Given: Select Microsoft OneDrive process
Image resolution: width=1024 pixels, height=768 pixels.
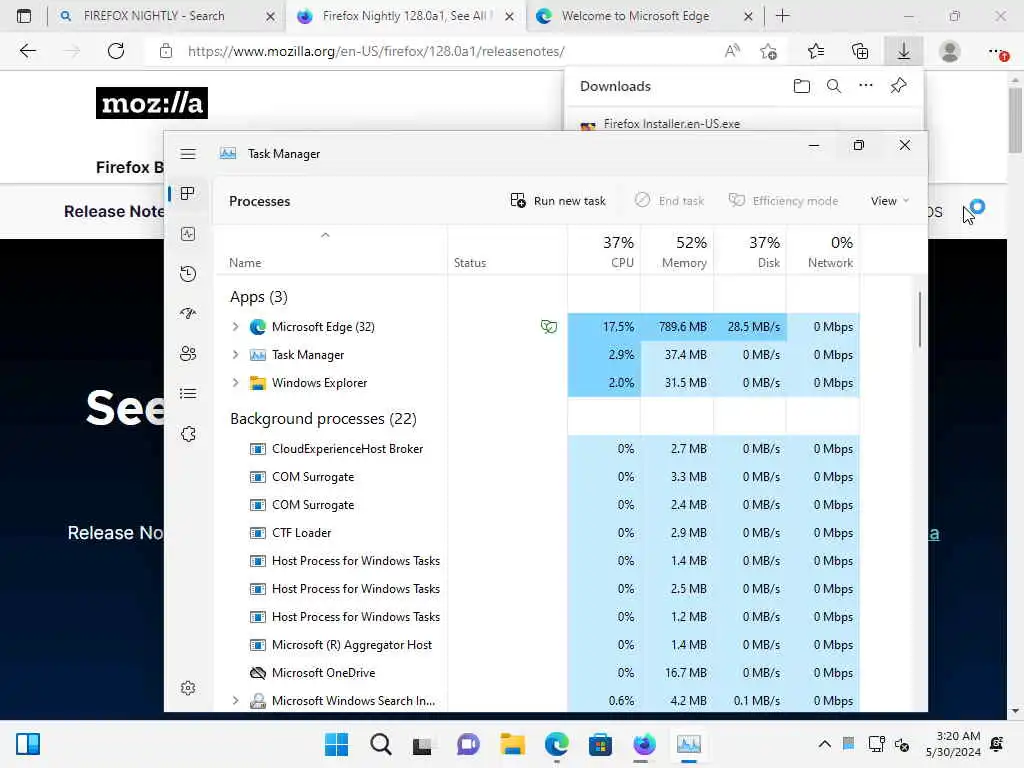Looking at the screenshot, I should point(323,673).
